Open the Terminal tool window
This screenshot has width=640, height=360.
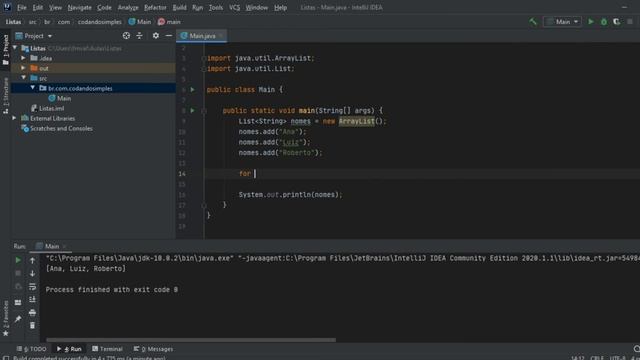107,349
